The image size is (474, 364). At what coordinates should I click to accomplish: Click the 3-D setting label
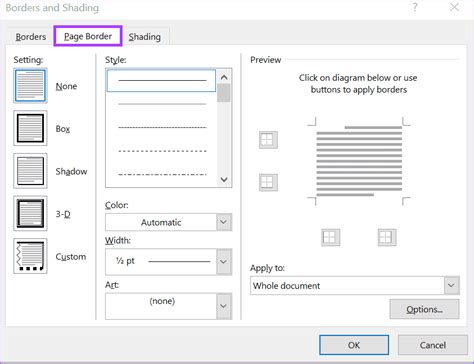63,214
